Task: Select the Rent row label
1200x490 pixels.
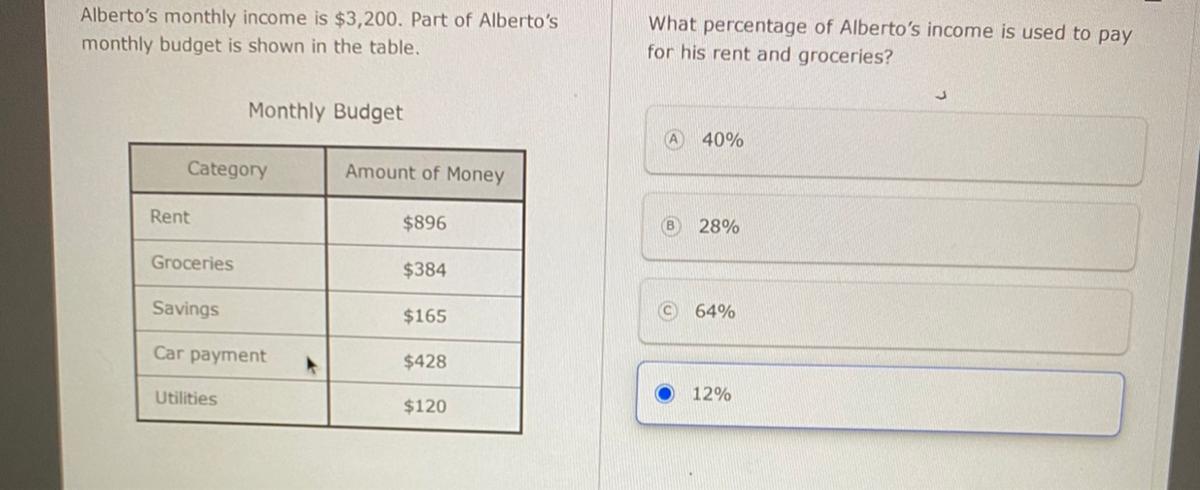Action: (170, 217)
